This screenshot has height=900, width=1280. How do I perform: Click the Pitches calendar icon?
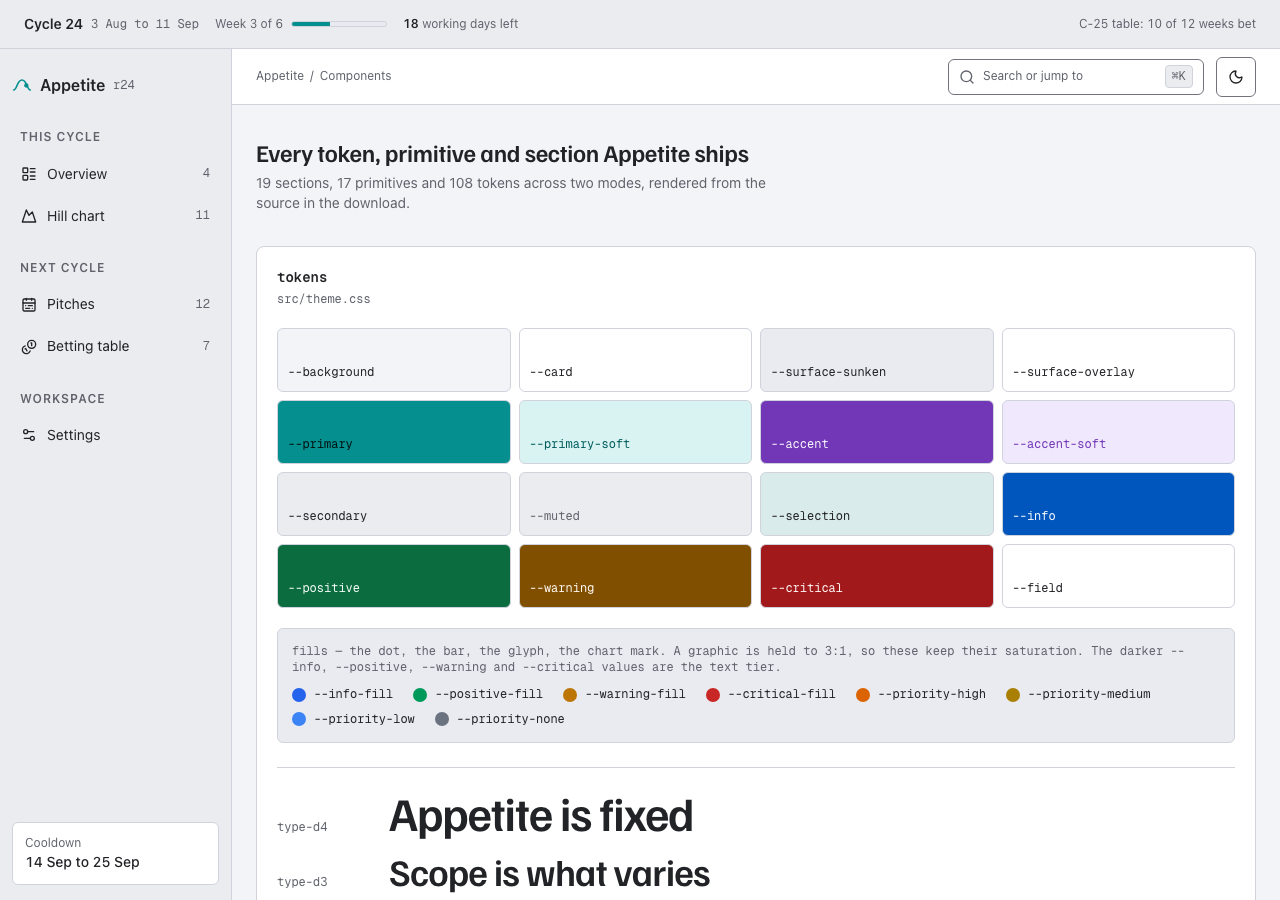29,304
